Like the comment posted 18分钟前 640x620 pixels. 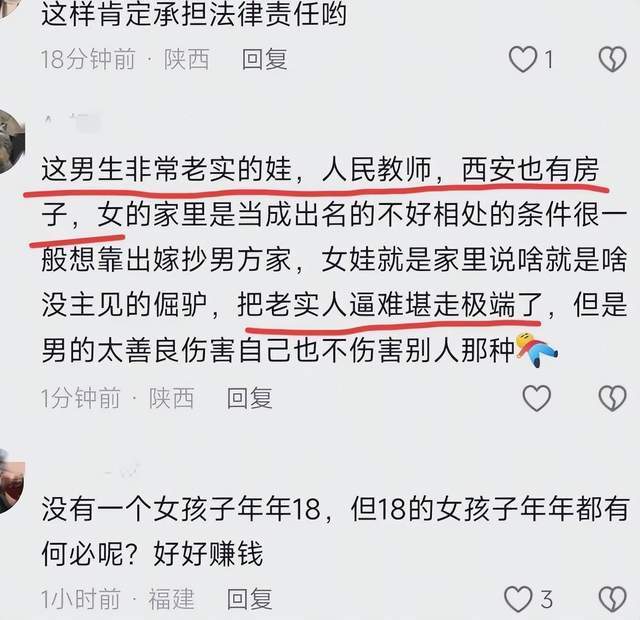[523, 60]
